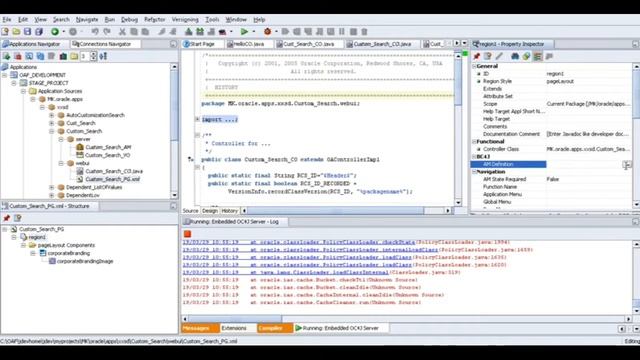
Task: Open the editor tab list dropdown arrow
Action: click(x=464, y=43)
